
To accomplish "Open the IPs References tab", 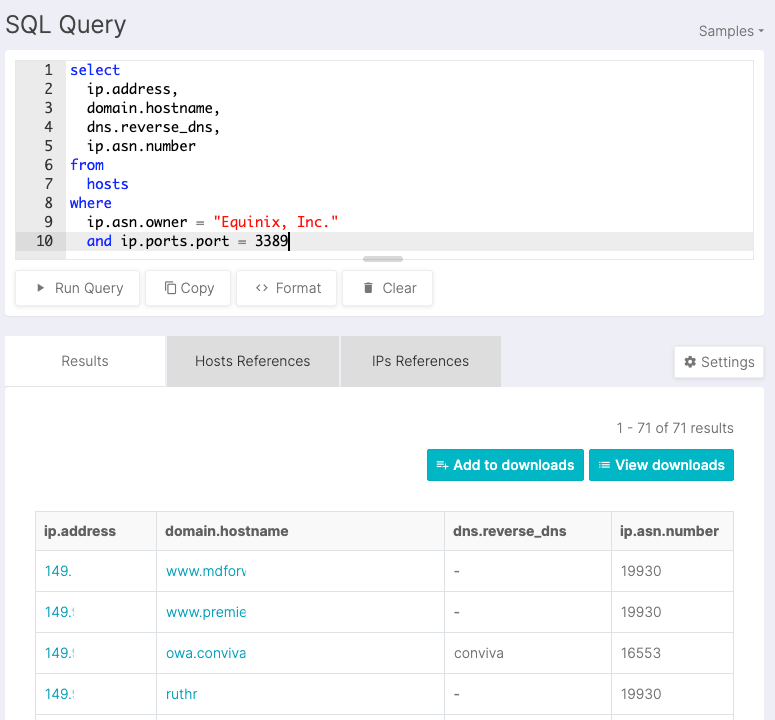I will (421, 361).
